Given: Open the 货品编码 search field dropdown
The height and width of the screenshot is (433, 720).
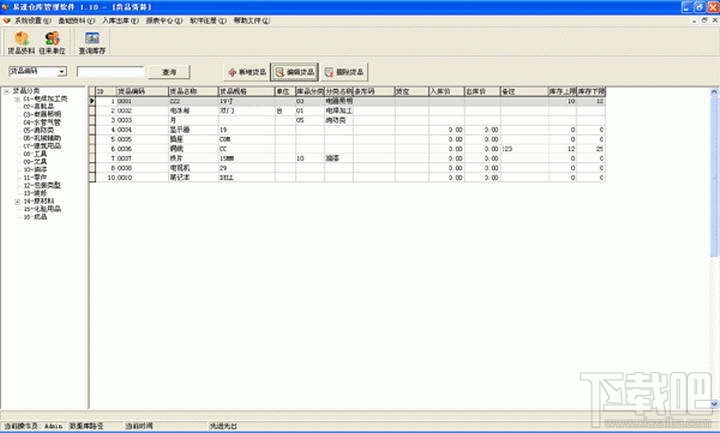Looking at the screenshot, I should click(62, 72).
